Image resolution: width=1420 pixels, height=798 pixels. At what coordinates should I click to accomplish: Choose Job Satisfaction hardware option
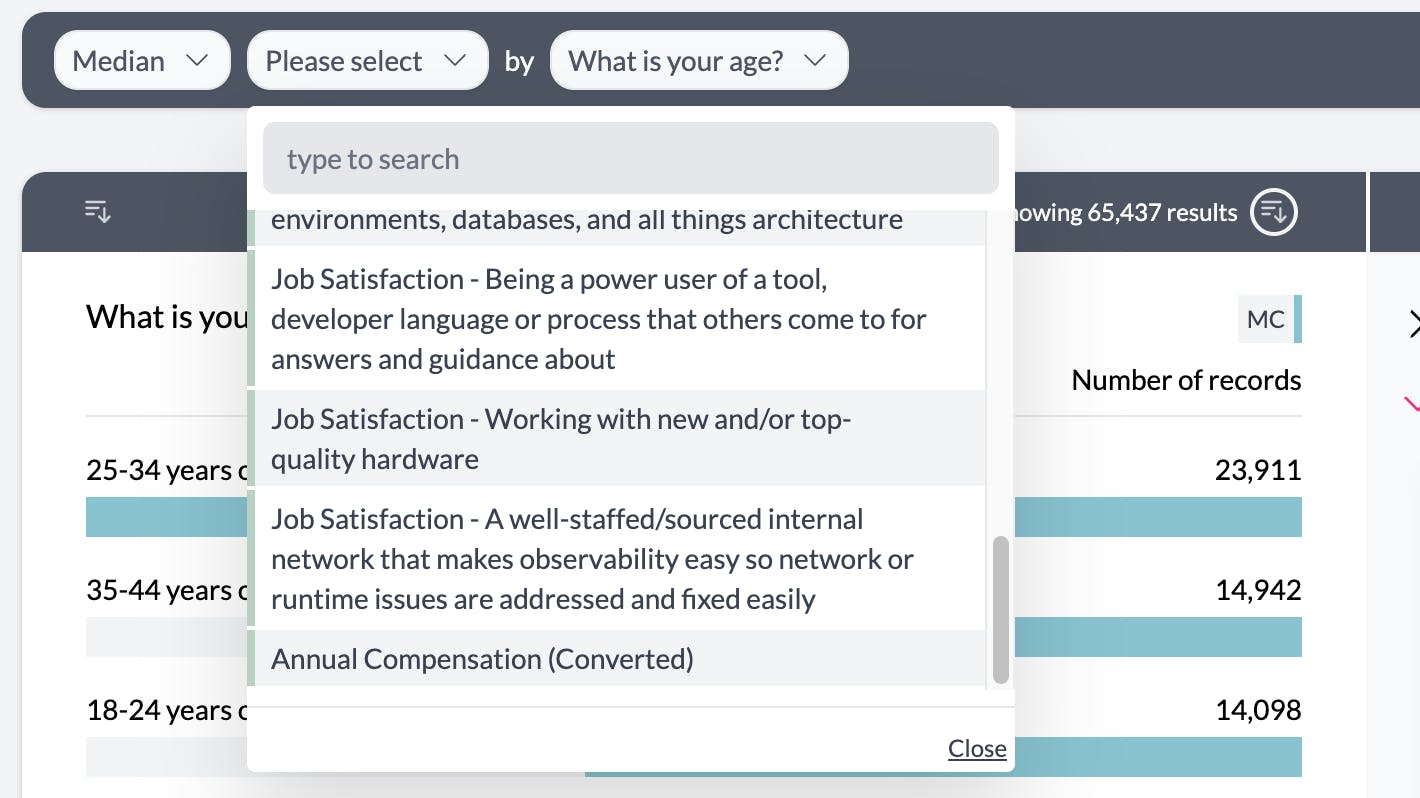point(560,439)
